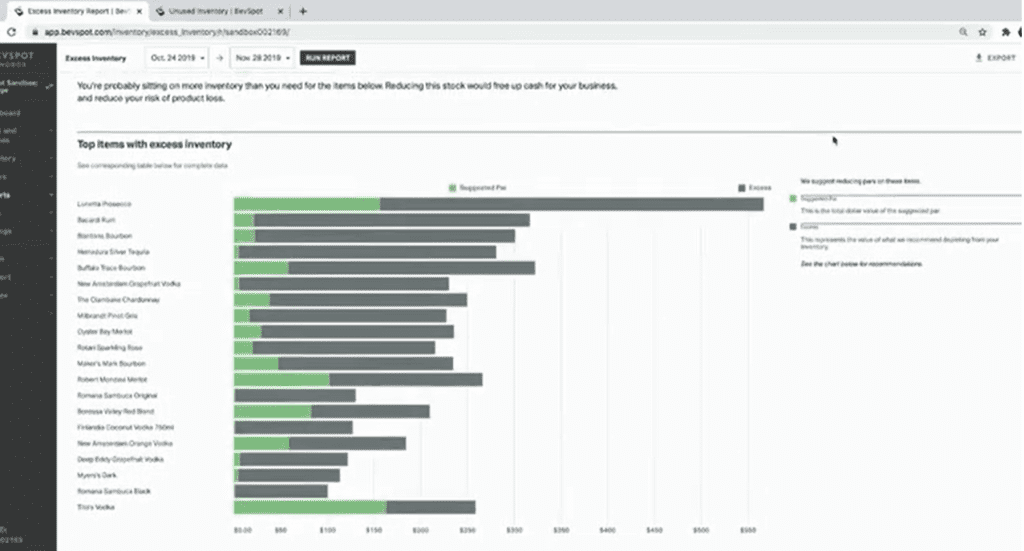Click the Buffalo Trace Bourbon label
Image resolution: width=1024 pixels, height=551 pixels.
pos(111,268)
